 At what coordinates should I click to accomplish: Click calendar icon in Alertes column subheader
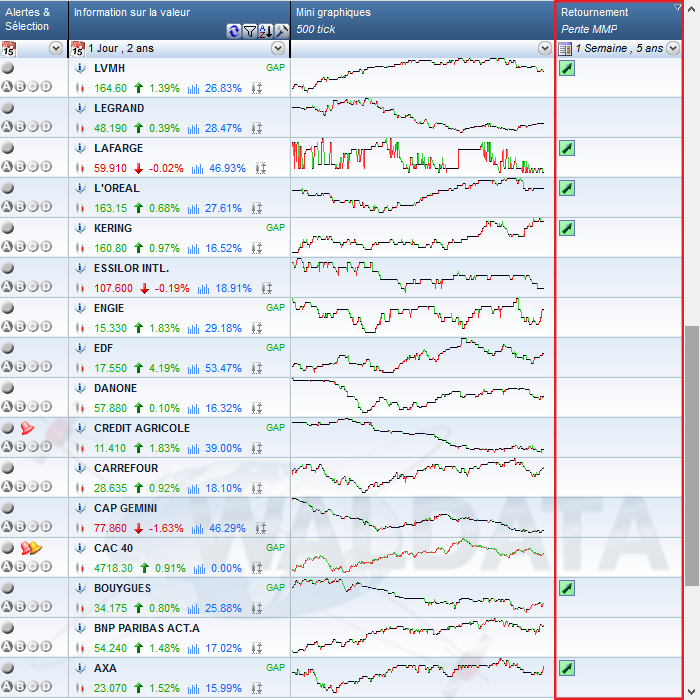pyautogui.click(x=8, y=49)
